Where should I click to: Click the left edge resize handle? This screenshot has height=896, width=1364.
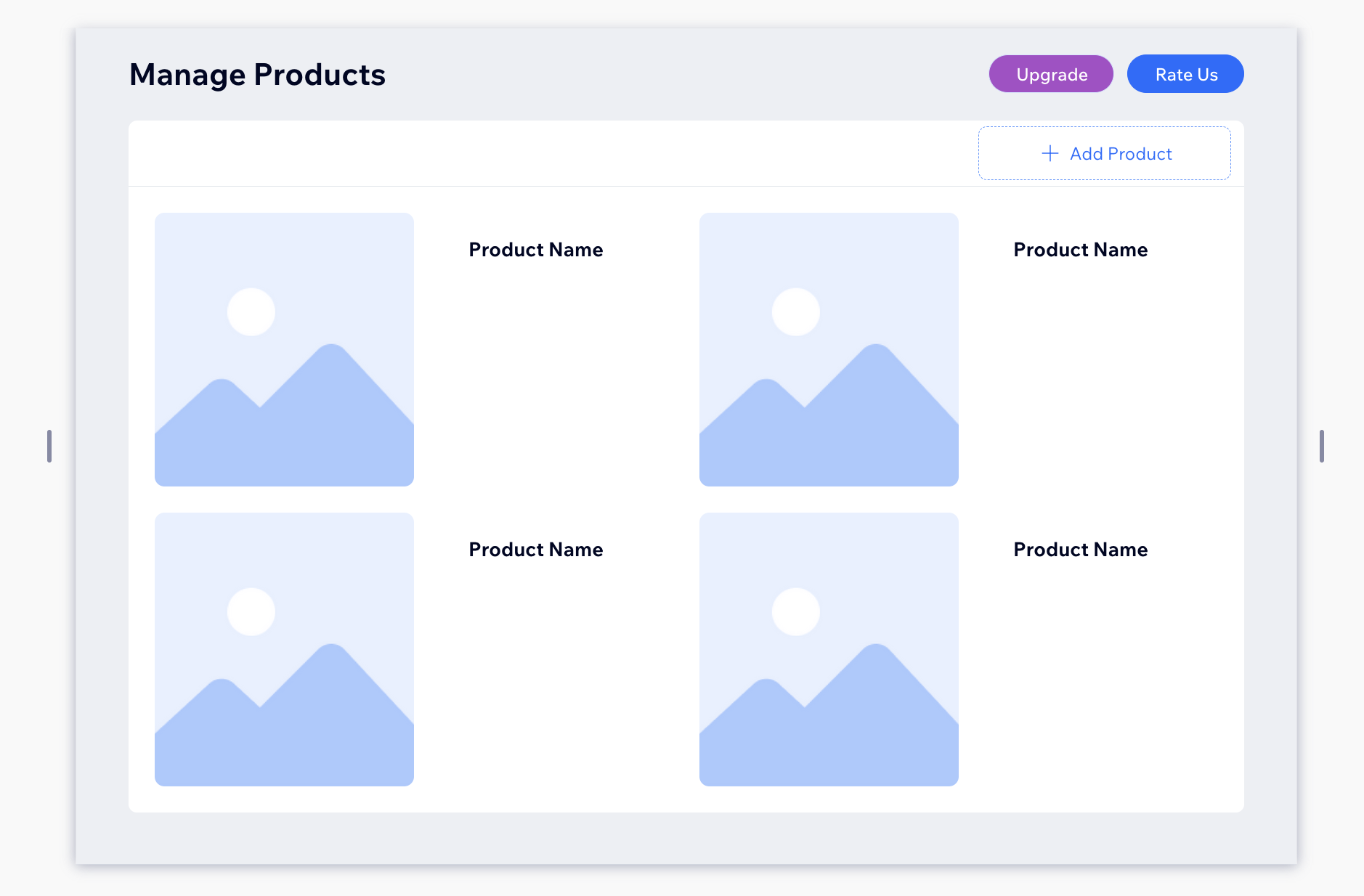(49, 446)
